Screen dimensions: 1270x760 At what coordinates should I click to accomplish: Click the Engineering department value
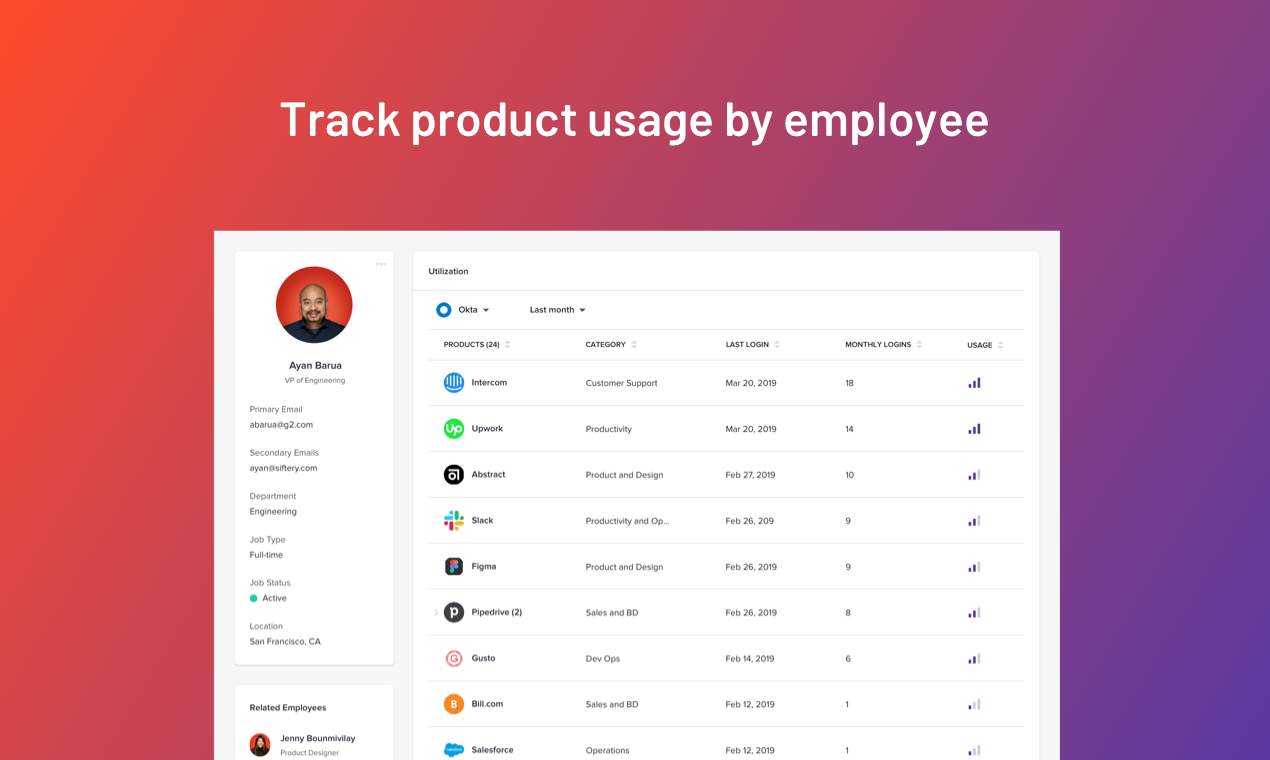pos(273,512)
